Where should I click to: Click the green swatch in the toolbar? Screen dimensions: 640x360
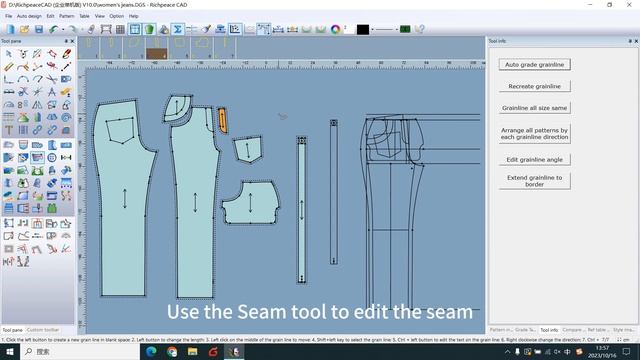(405, 29)
